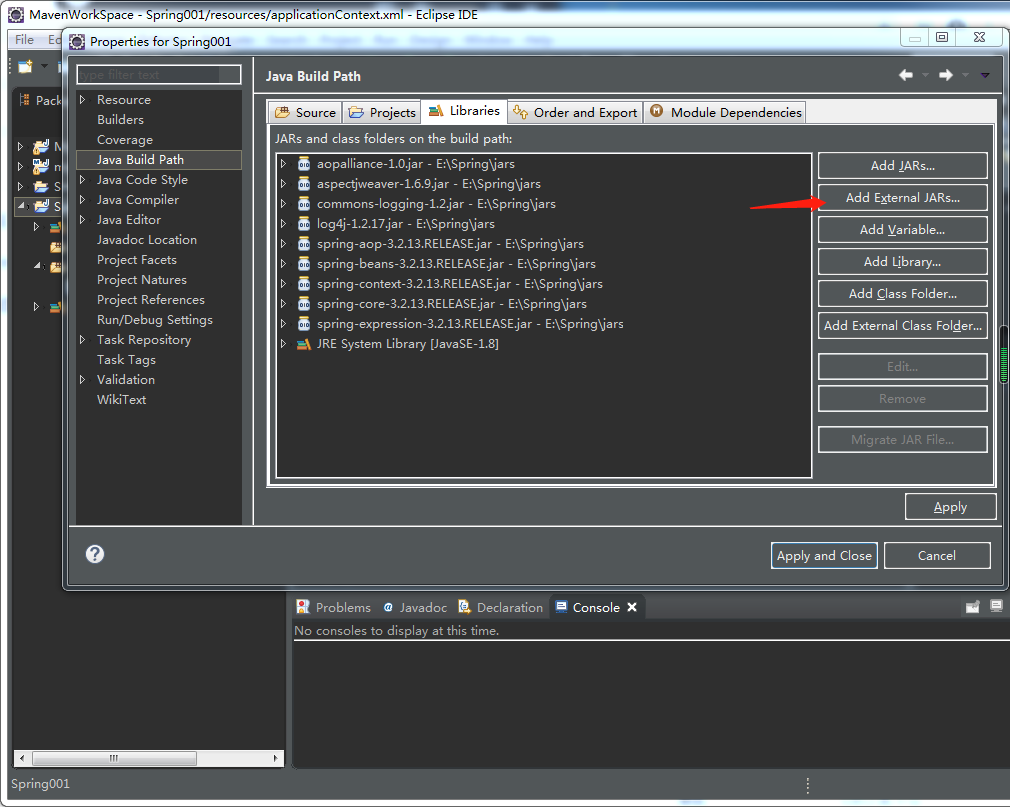Click the Javadoc view @ icon
This screenshot has height=807, width=1010.
388,607
